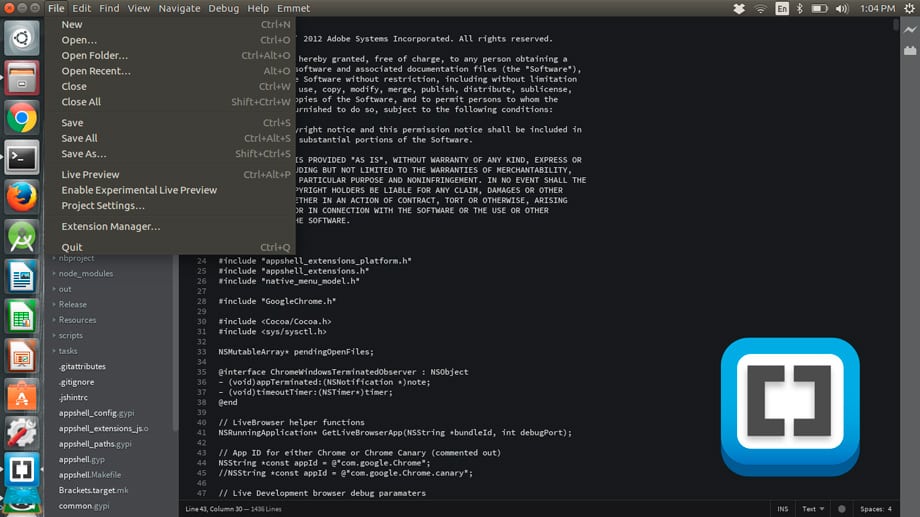Open Brackets.target.mk file

93,491
